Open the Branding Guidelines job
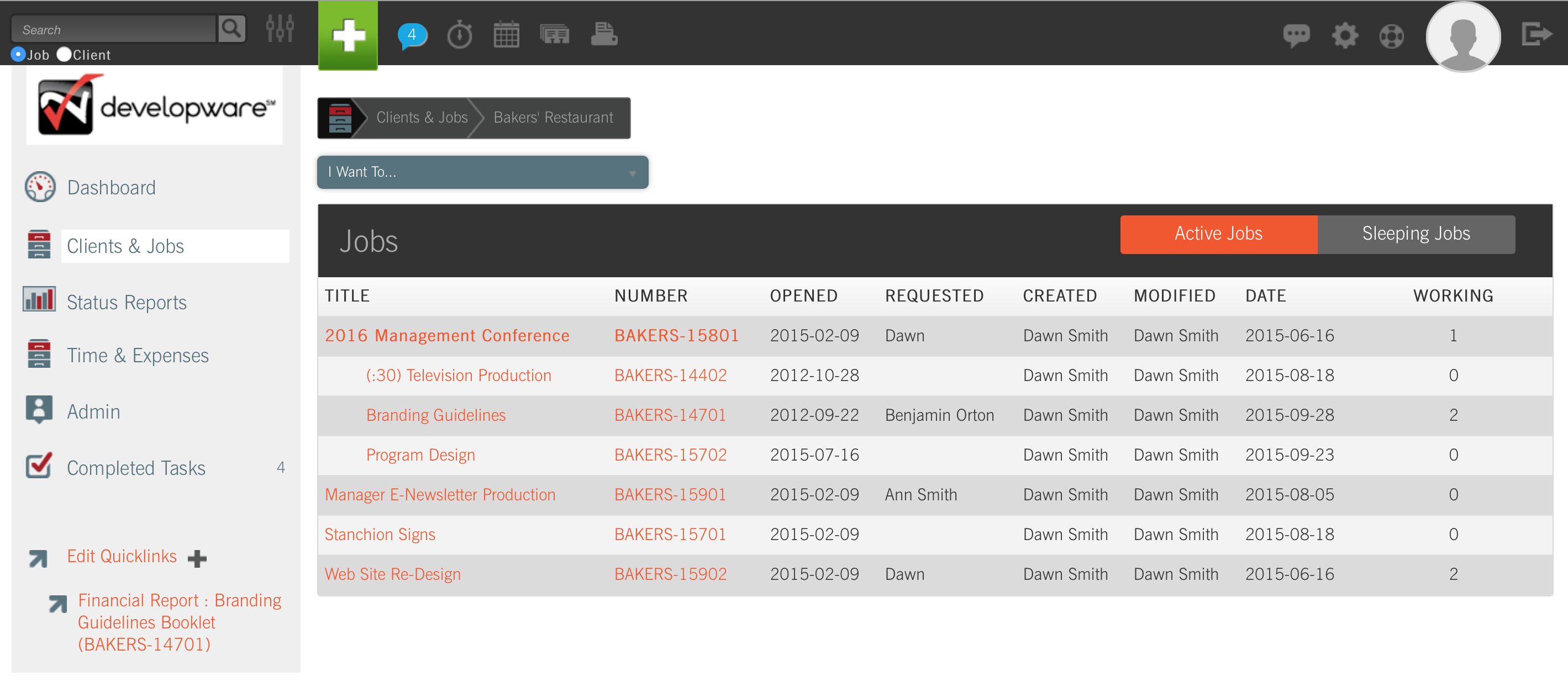The height and width of the screenshot is (687, 1568). pyautogui.click(x=436, y=415)
